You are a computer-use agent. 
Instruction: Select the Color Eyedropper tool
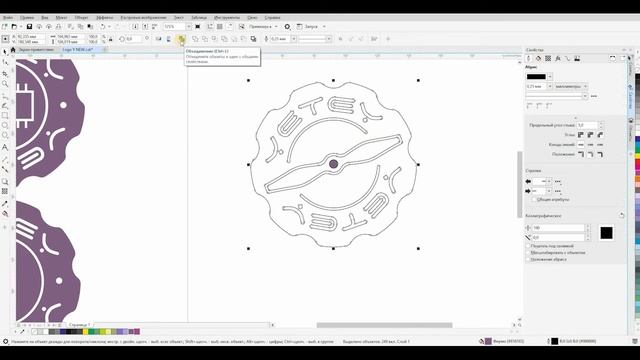(5, 203)
